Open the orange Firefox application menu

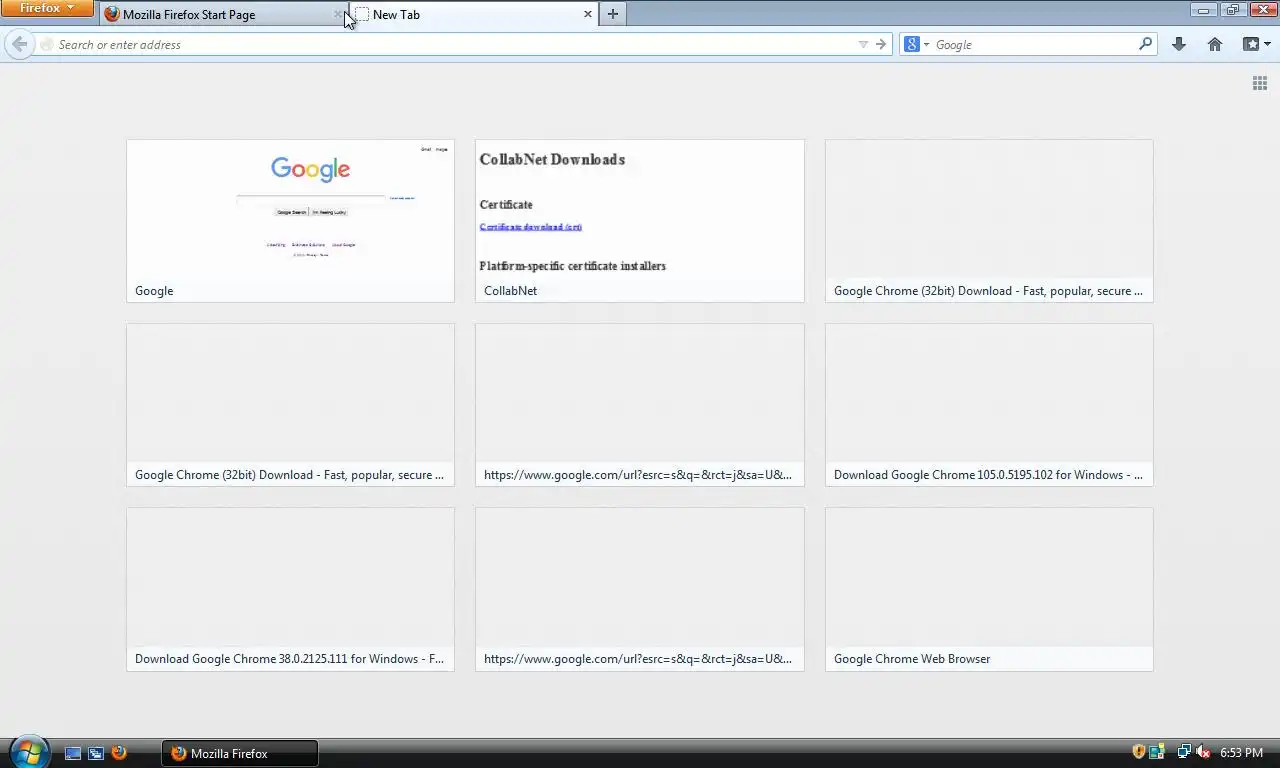[x=47, y=8]
